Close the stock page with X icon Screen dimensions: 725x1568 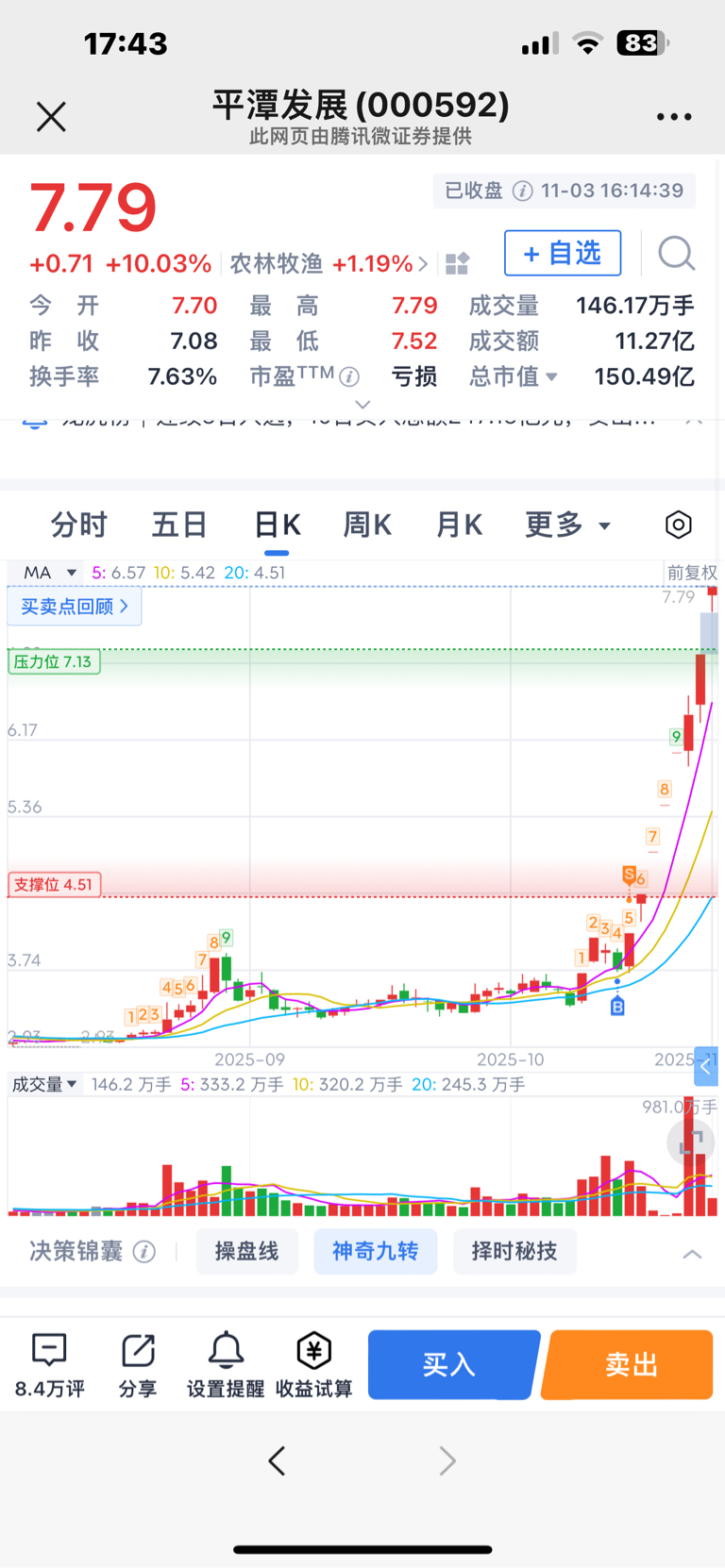(x=51, y=117)
